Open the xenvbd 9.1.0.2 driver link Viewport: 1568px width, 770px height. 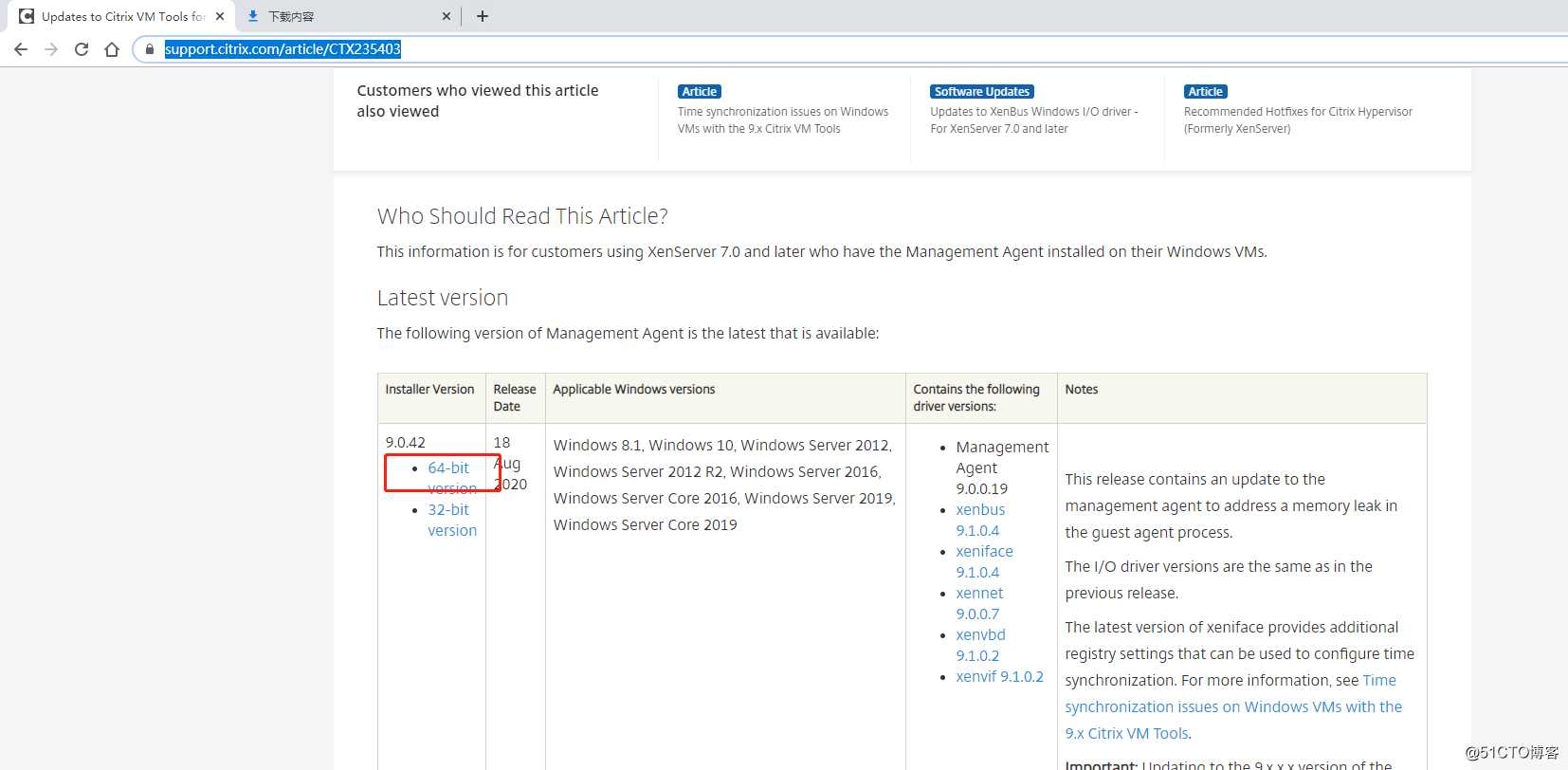tap(980, 645)
